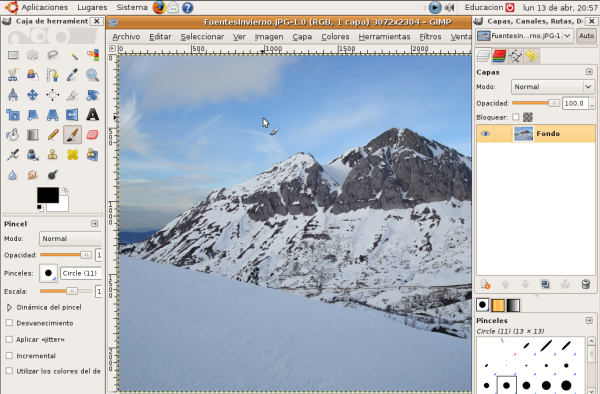Choose the Pencil tool
600x394 pixels.
(52, 135)
